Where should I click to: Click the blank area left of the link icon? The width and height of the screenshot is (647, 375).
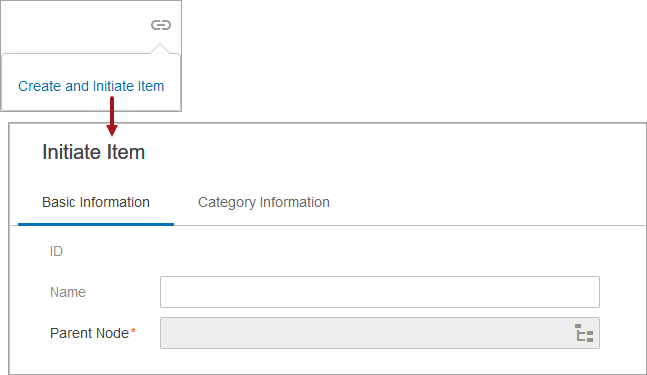click(76, 26)
